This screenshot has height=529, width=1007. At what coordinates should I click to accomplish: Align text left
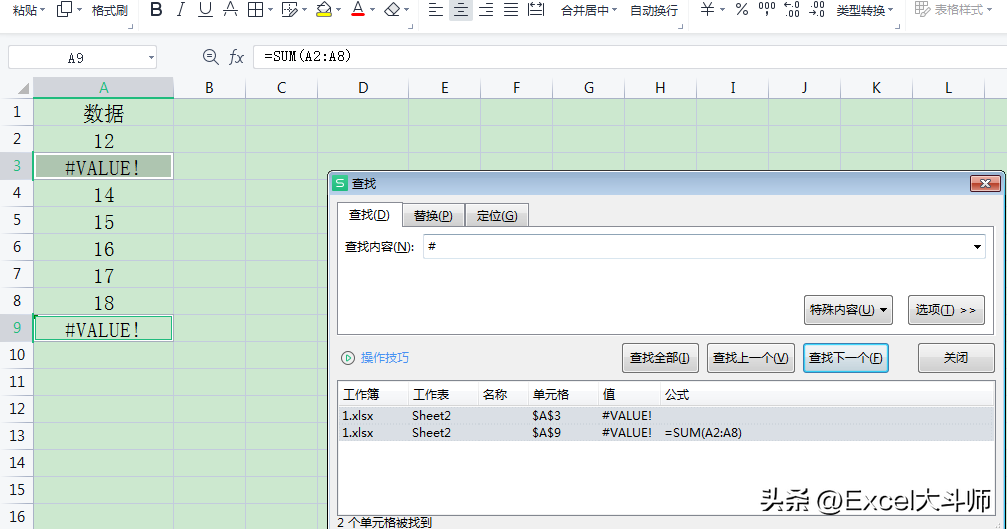435,10
